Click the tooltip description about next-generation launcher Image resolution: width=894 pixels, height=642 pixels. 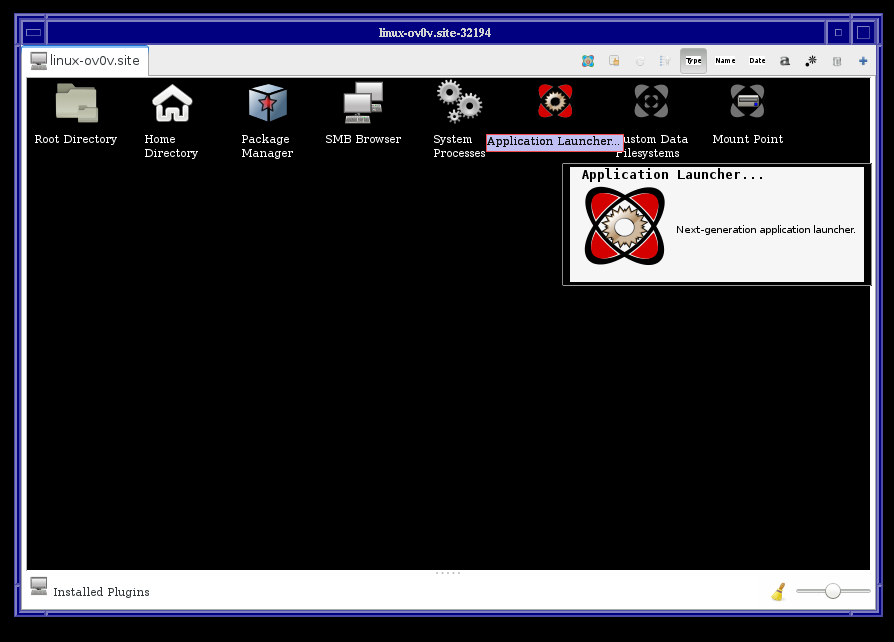[x=766, y=230]
